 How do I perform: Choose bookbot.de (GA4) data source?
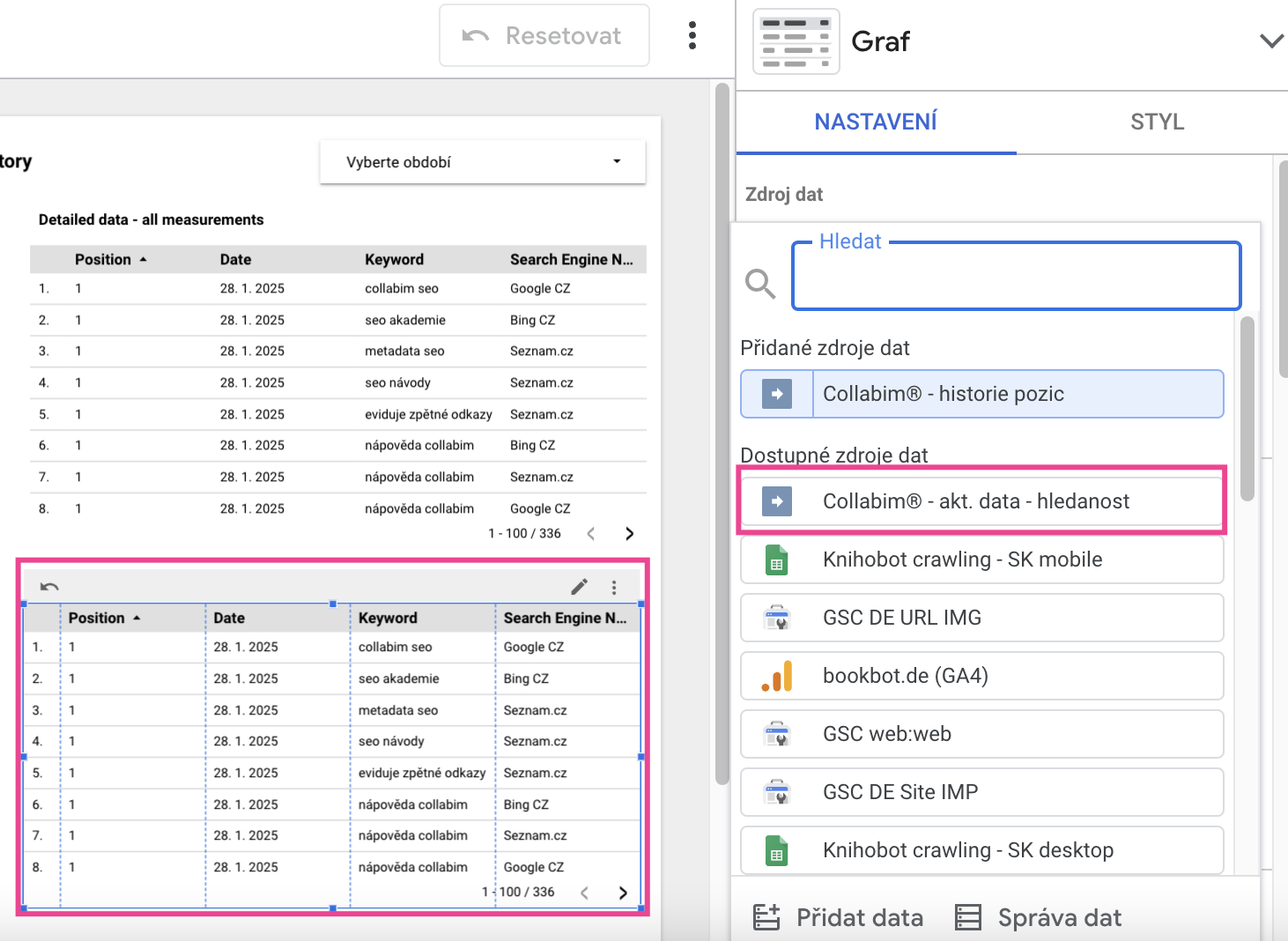982,676
